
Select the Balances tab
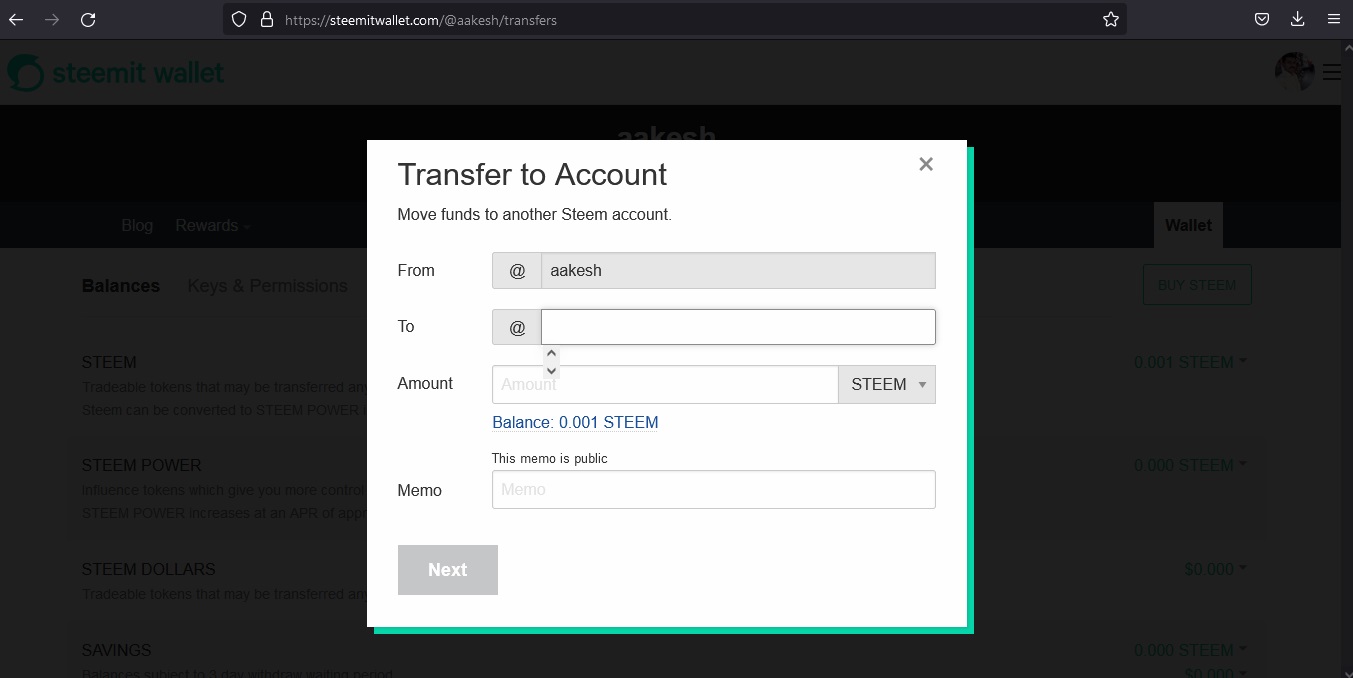point(121,286)
